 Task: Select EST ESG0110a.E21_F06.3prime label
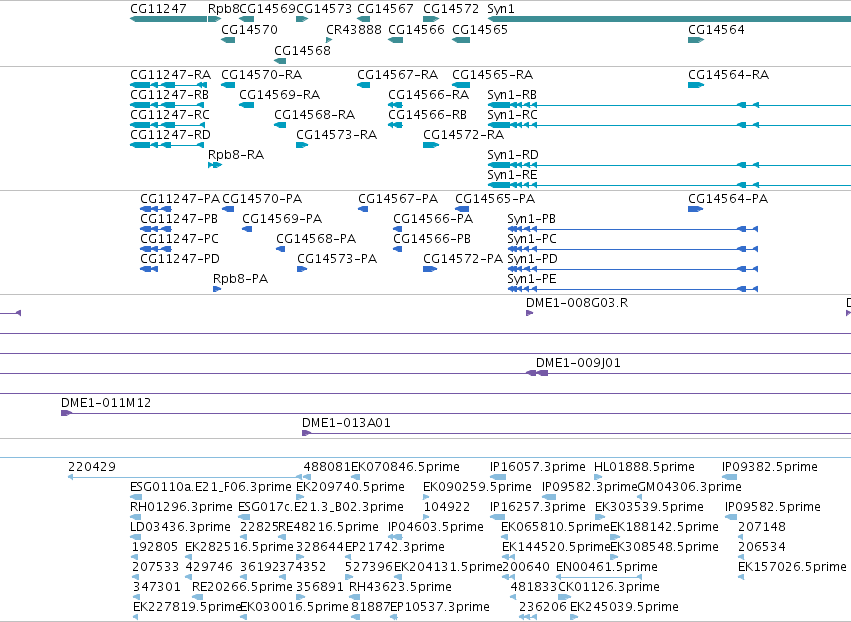coord(211,487)
